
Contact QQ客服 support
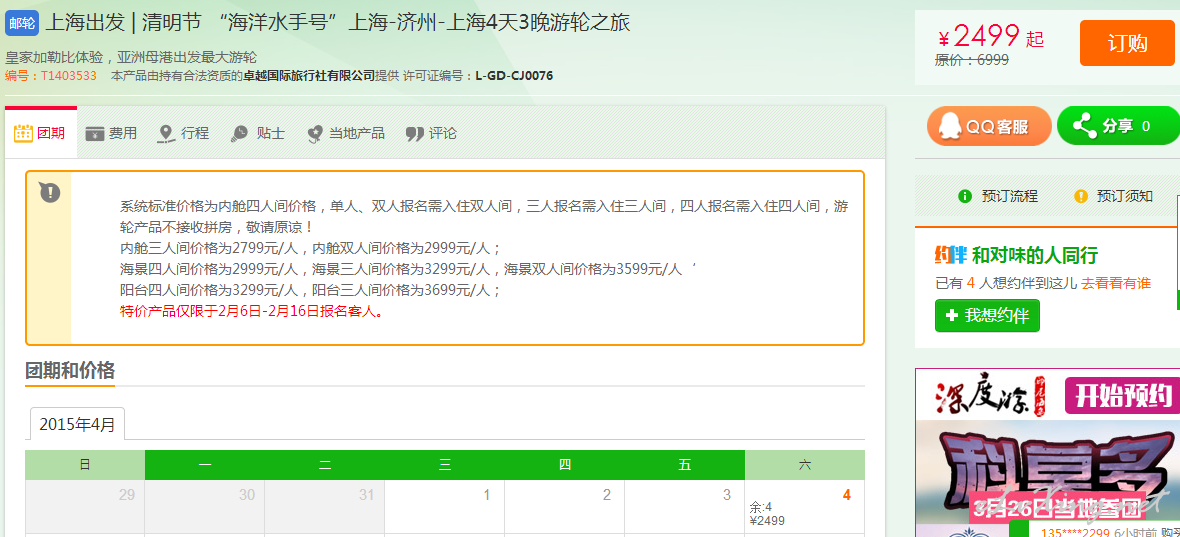point(989,126)
